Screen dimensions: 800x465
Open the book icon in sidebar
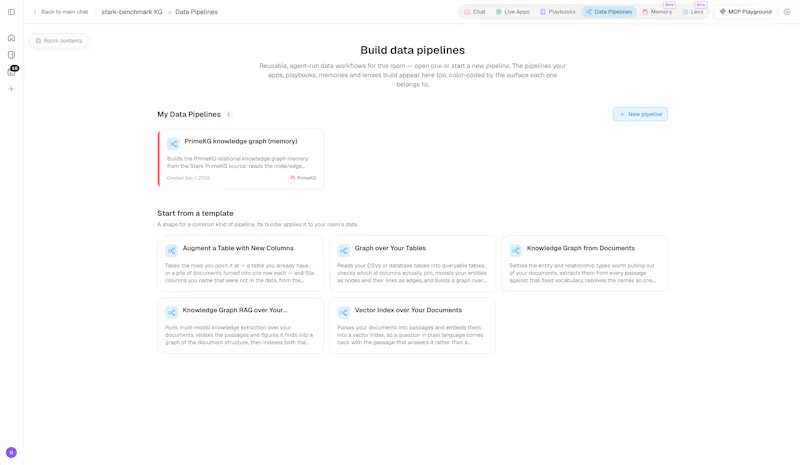[x=11, y=55]
